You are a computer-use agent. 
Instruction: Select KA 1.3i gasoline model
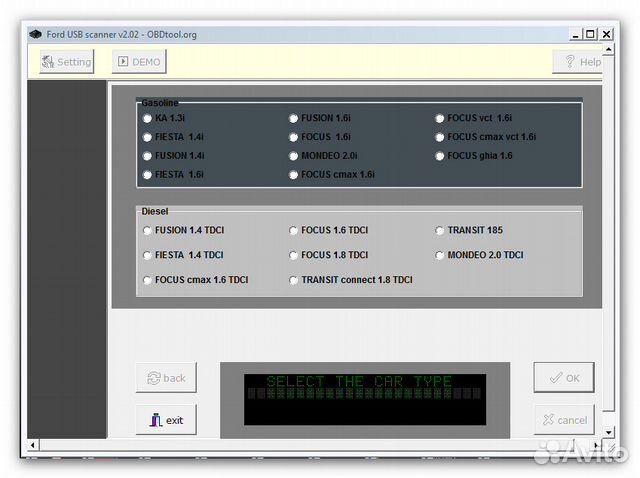click(x=147, y=118)
